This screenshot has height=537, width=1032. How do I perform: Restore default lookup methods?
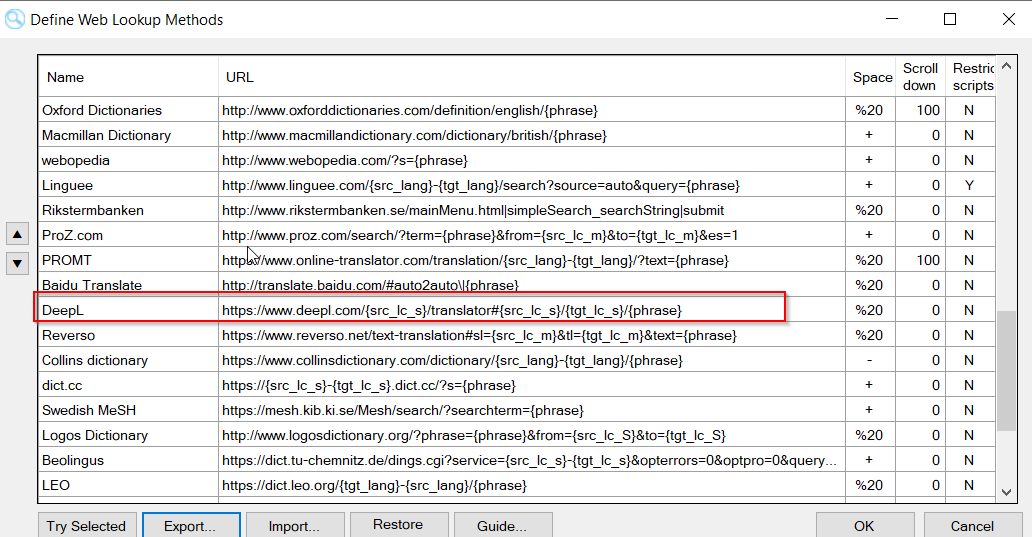(x=399, y=524)
